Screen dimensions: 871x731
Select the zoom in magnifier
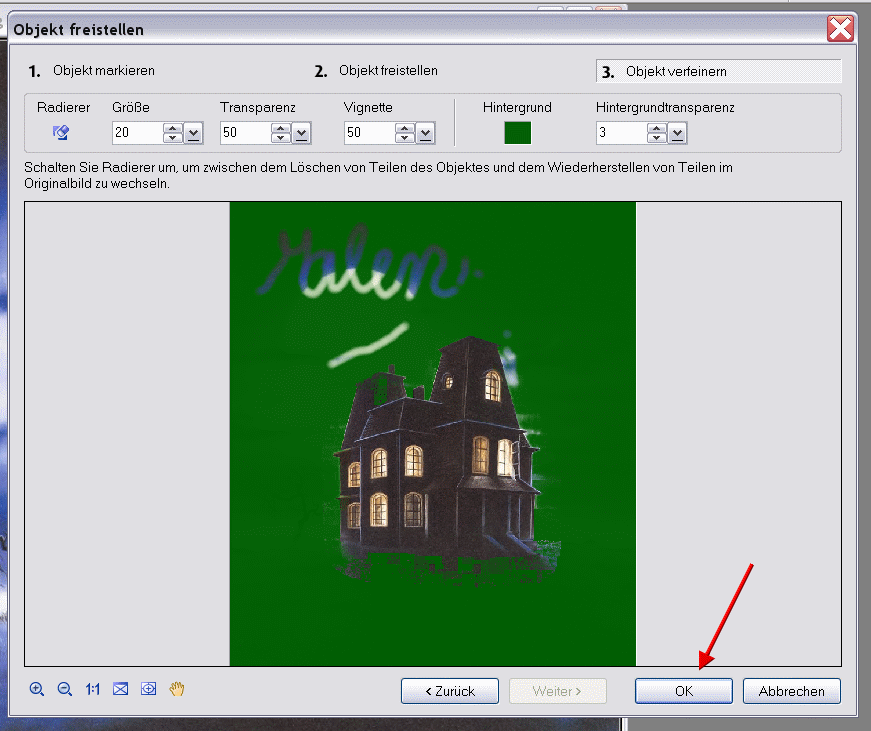(37, 689)
